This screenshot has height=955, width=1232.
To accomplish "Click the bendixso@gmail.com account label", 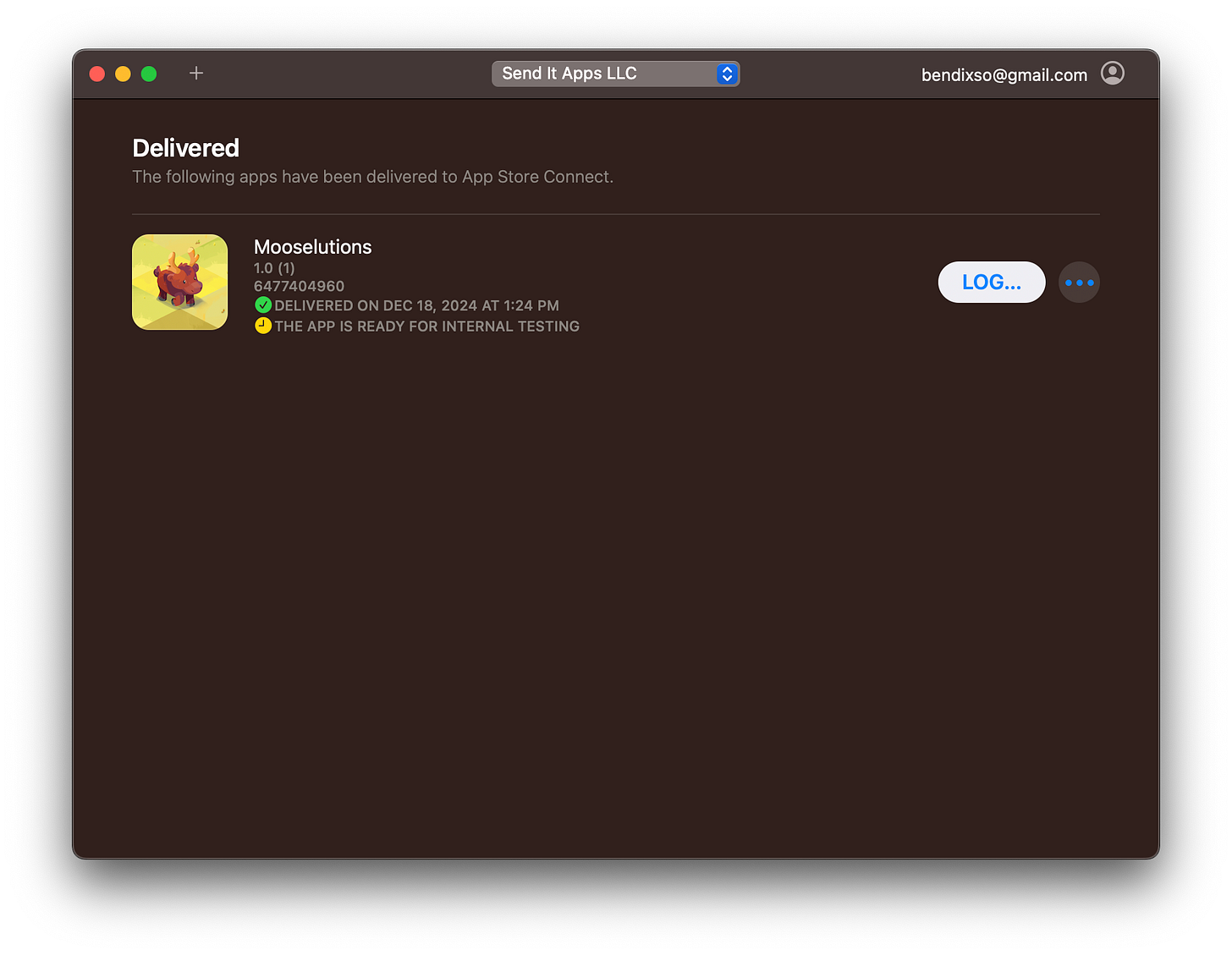I will [1004, 74].
